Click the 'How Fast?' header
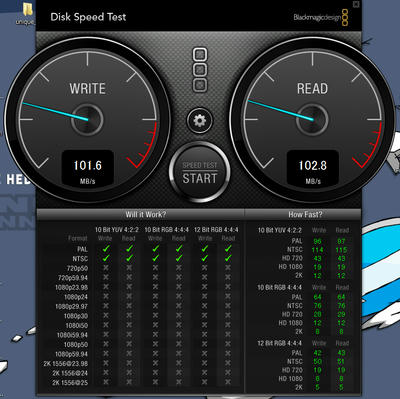This screenshot has width=400, height=399. pos(305,214)
